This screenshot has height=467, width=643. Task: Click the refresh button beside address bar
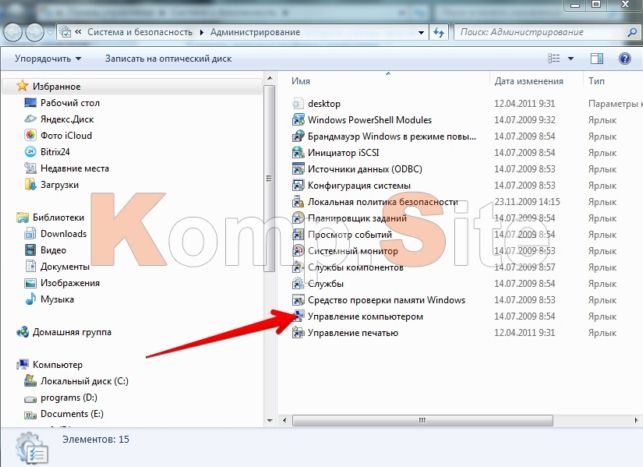[439, 32]
